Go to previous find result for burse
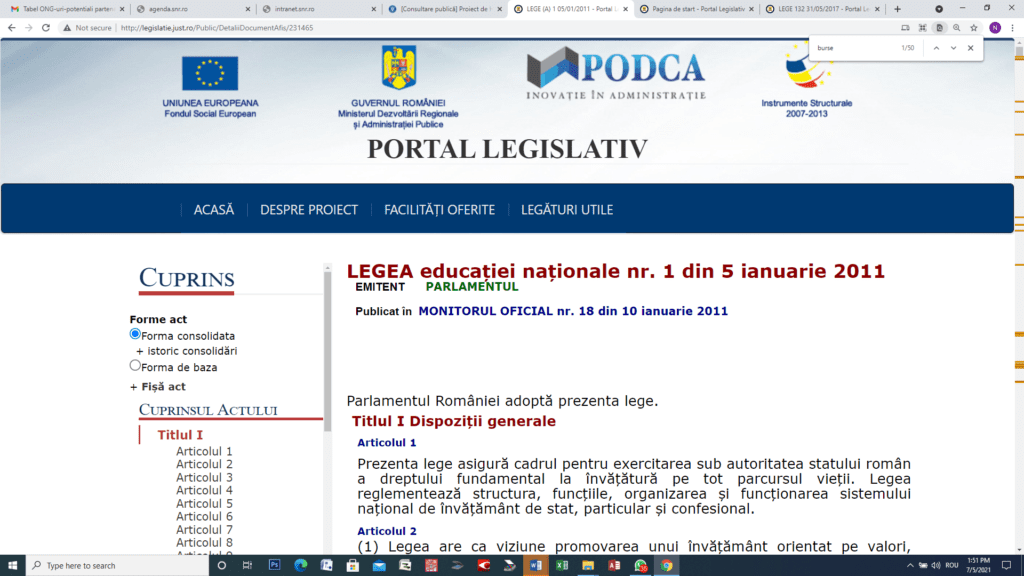 (x=936, y=48)
